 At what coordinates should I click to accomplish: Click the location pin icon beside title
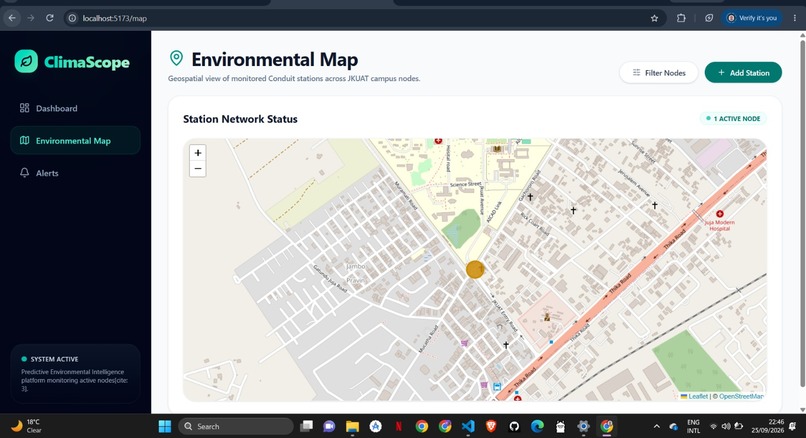click(176, 58)
